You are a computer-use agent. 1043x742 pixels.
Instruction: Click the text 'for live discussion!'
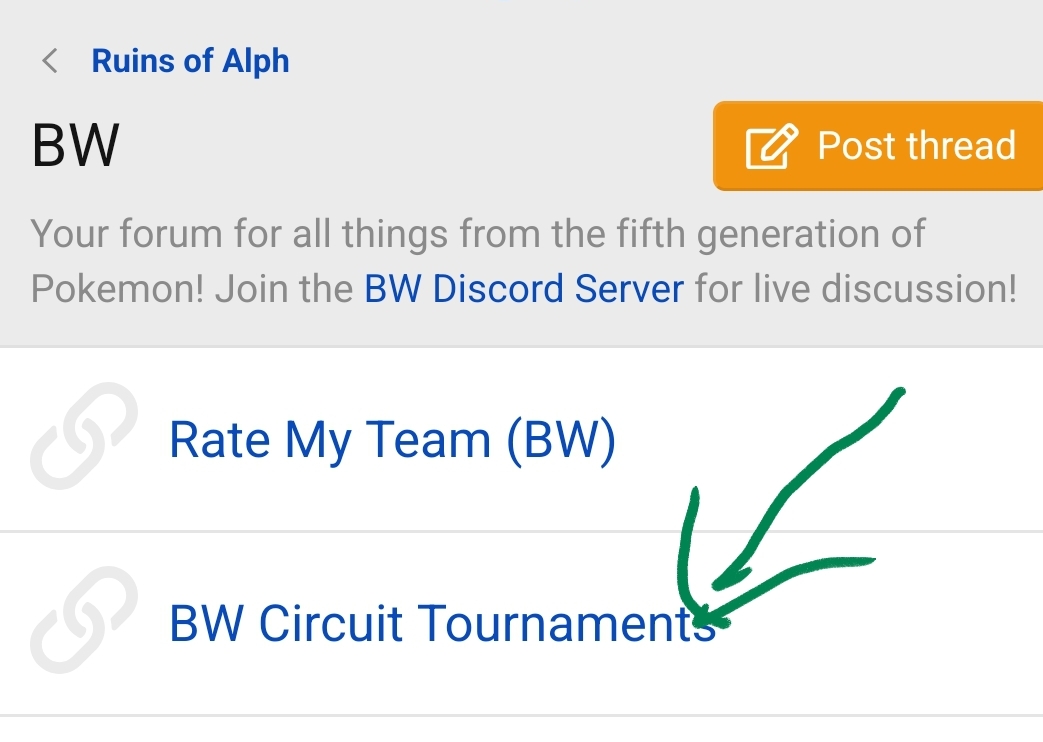(x=856, y=290)
